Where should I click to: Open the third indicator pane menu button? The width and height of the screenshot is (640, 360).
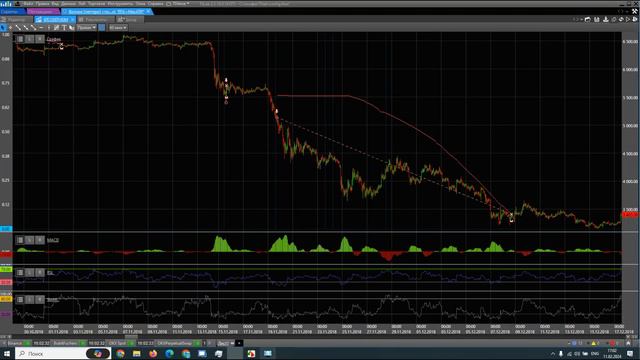[x=20, y=272]
